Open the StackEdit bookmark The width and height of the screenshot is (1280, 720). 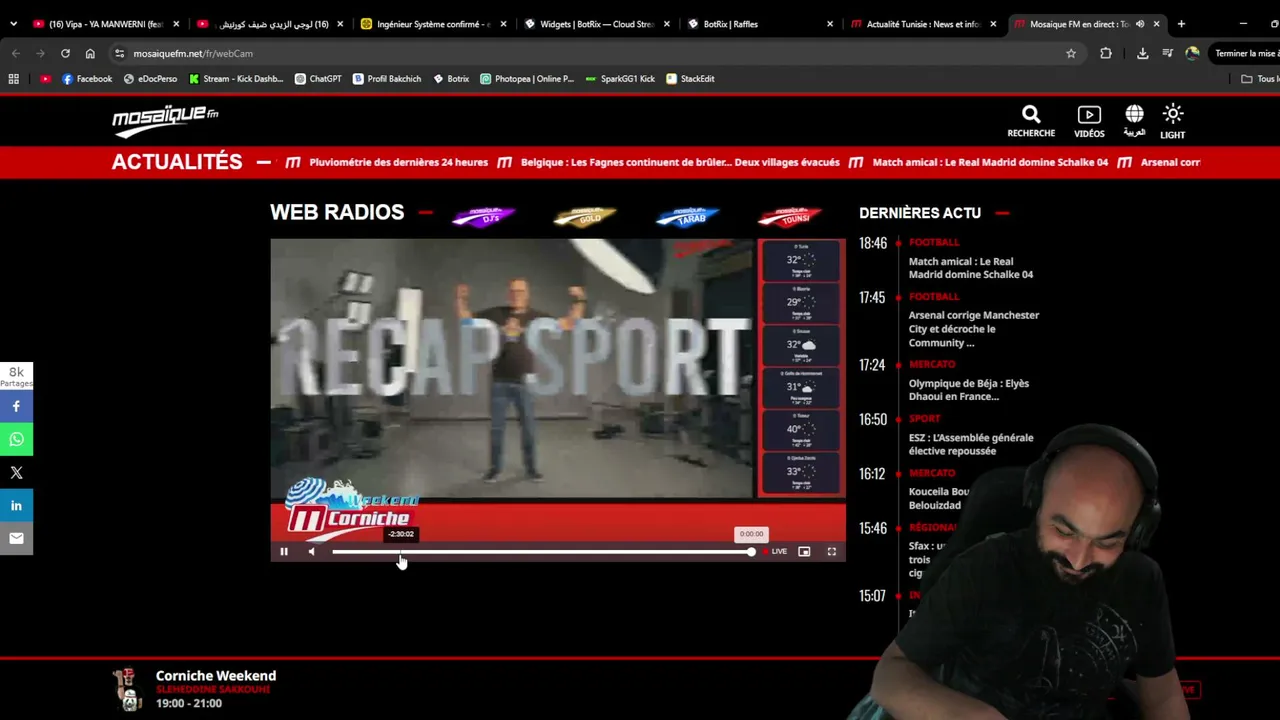click(x=690, y=79)
